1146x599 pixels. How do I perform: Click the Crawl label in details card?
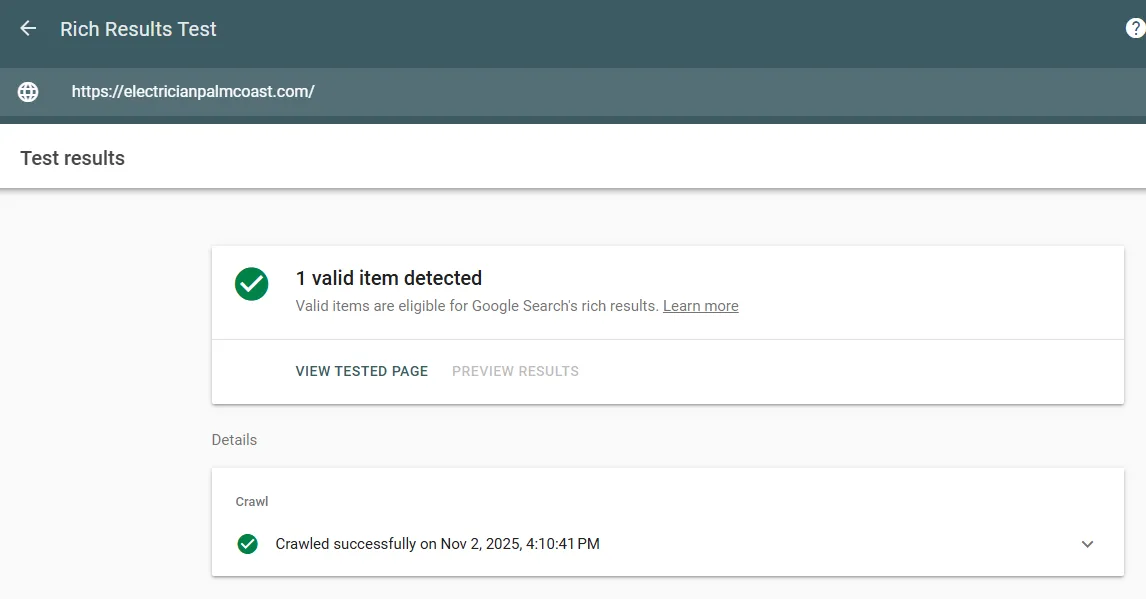[251, 501]
